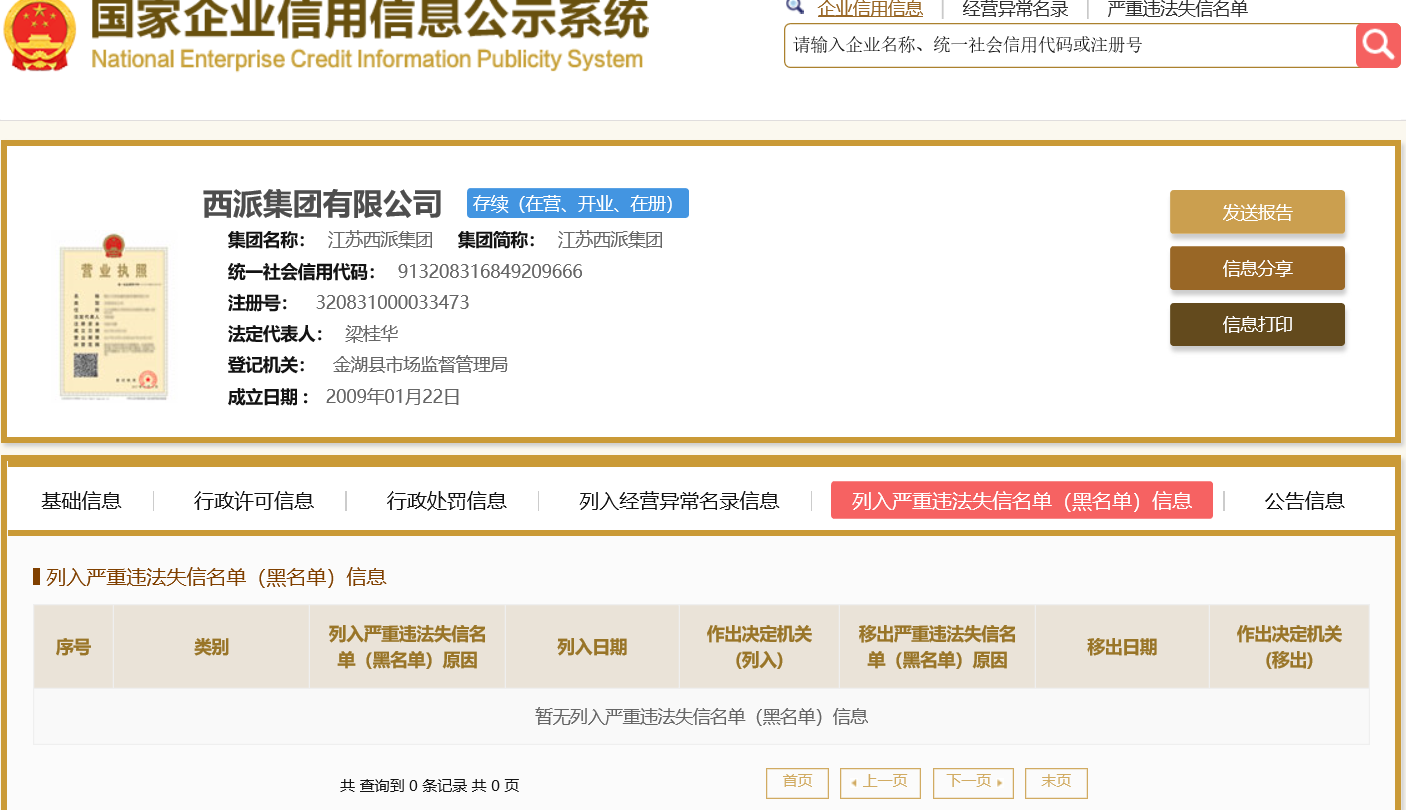Open the 列入经营异常名录信息 tab
This screenshot has width=1406, height=810.
point(679,501)
